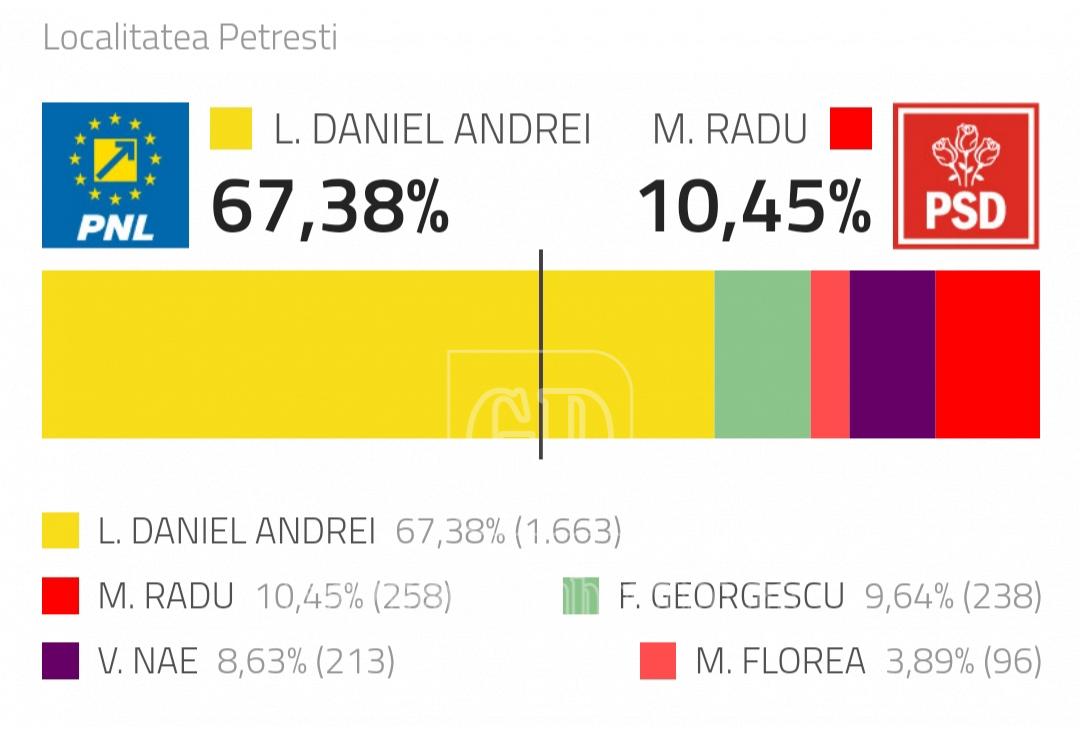
Task: Click red legend swatch for M. RADU
Action: (x=61, y=596)
